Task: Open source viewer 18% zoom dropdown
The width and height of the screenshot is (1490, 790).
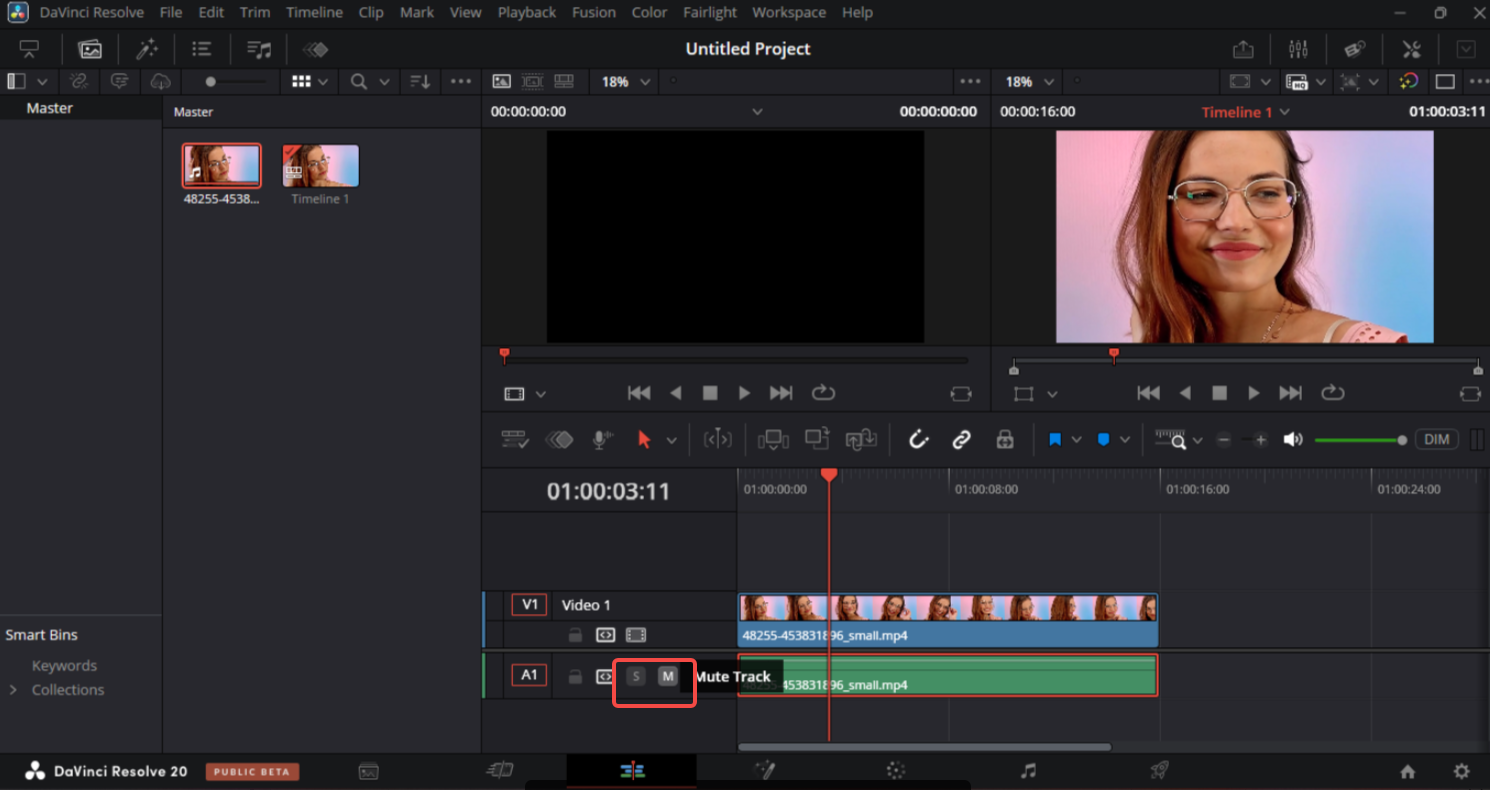Action: pyautogui.click(x=626, y=82)
